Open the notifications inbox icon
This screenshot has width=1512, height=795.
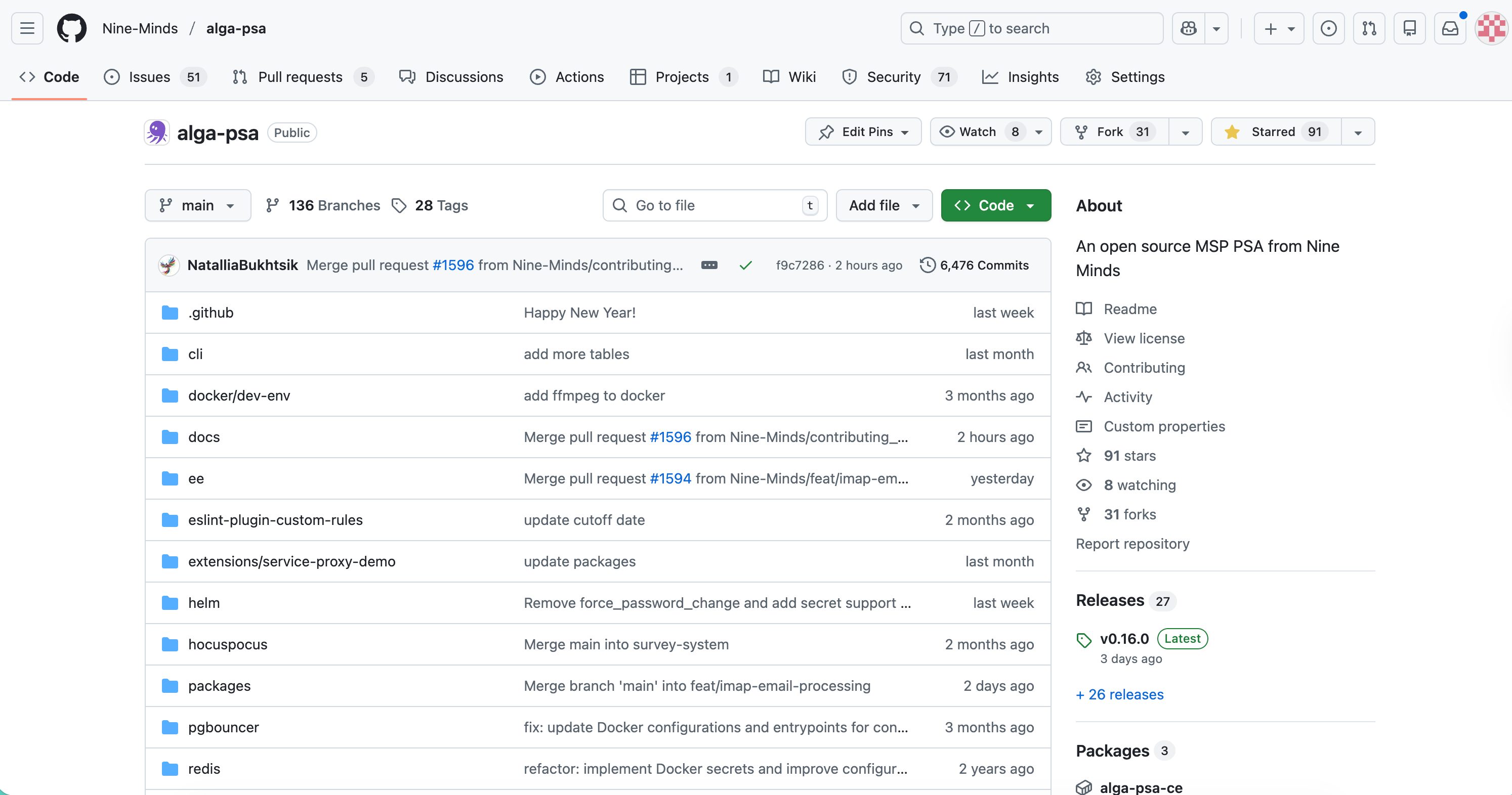[x=1450, y=28]
